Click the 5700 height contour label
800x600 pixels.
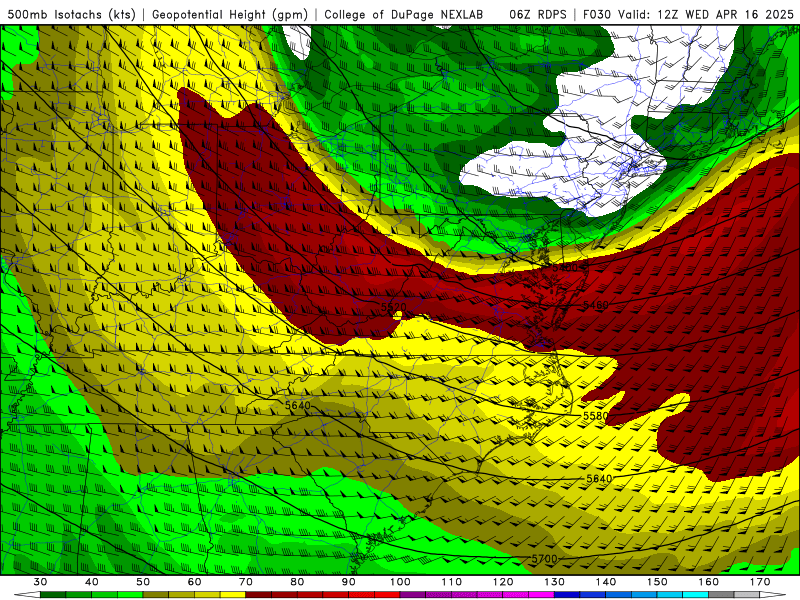pos(544,559)
